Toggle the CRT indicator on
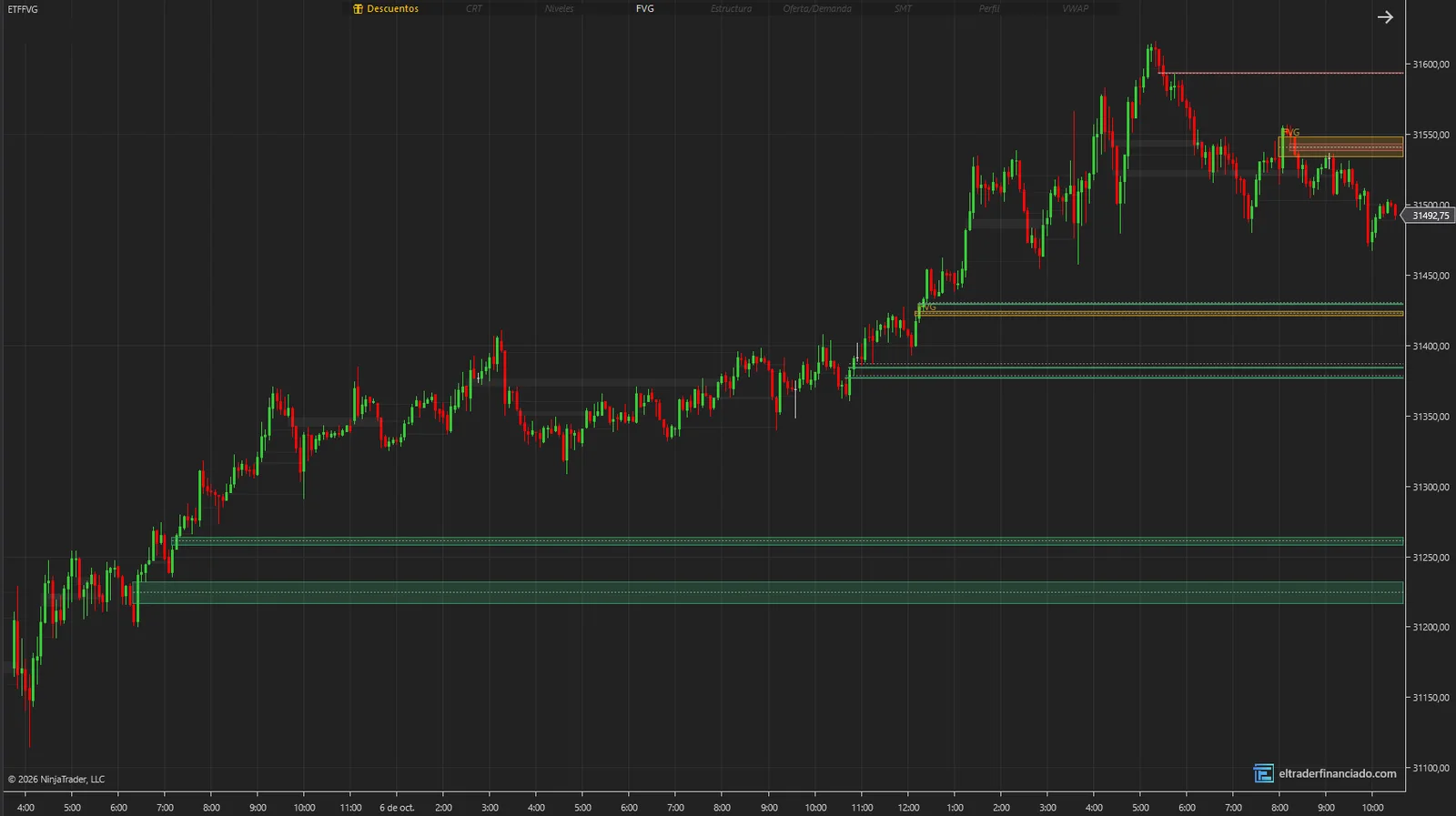 (x=474, y=9)
